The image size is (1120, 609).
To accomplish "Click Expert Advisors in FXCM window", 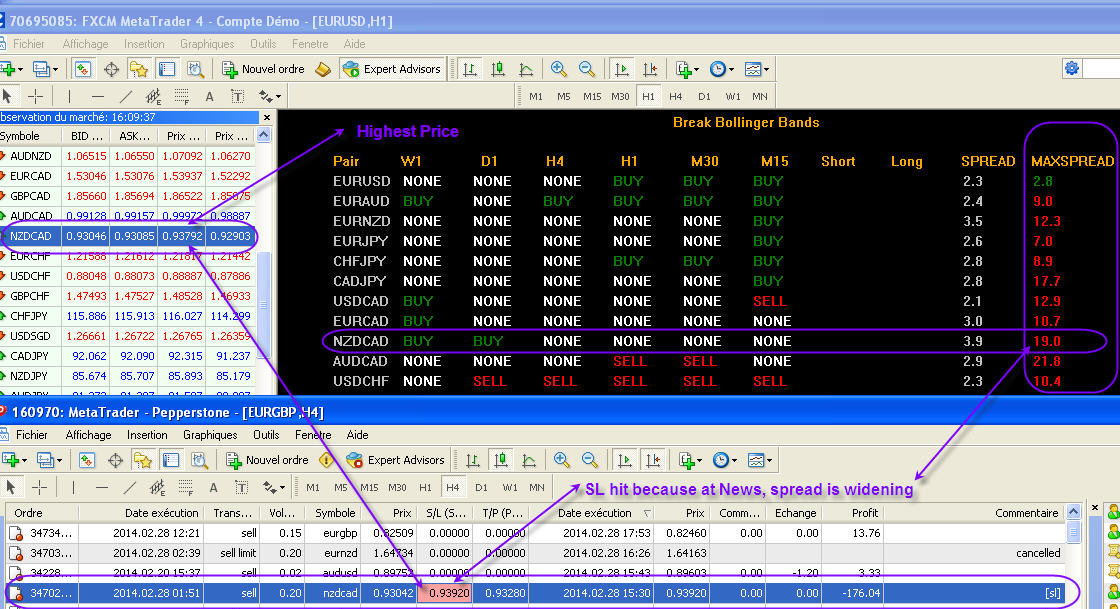I will pyautogui.click(x=392, y=69).
